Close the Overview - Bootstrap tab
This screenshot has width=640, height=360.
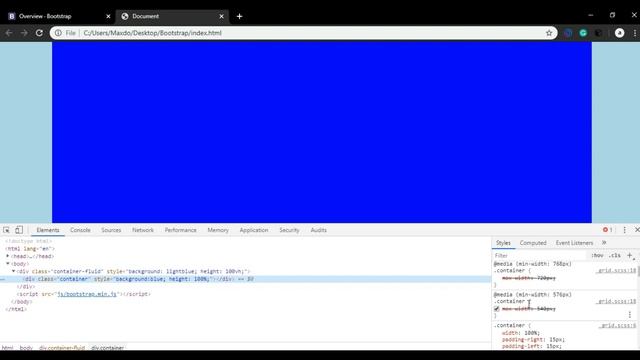[x=108, y=16]
